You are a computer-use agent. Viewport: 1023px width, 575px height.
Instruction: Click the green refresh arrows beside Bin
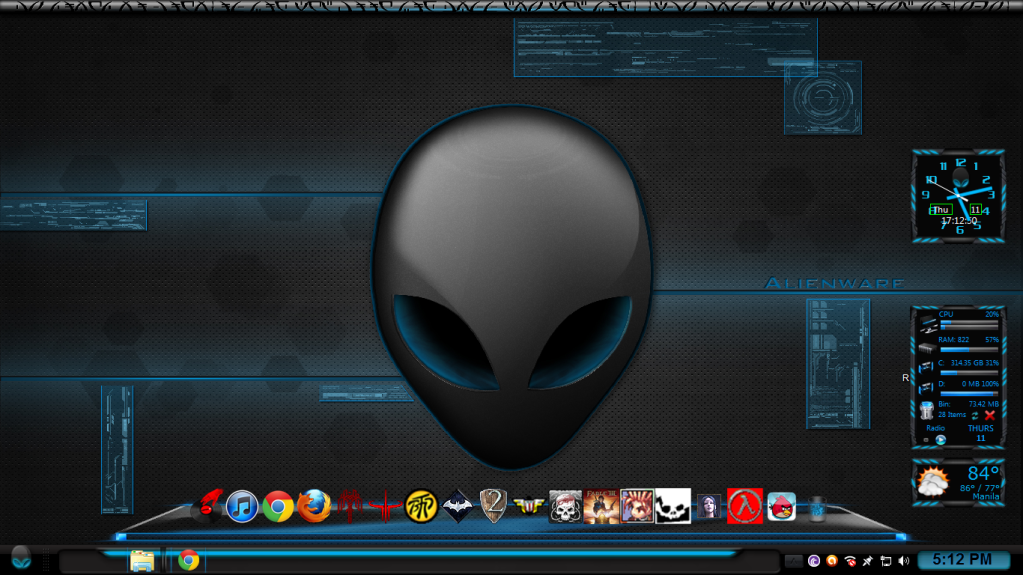[x=975, y=415]
